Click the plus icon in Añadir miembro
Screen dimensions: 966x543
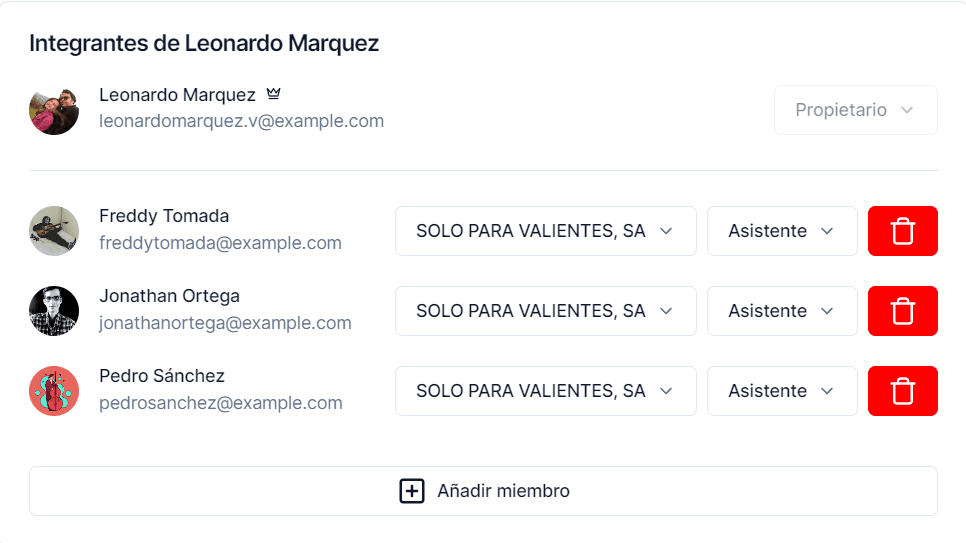(x=411, y=491)
